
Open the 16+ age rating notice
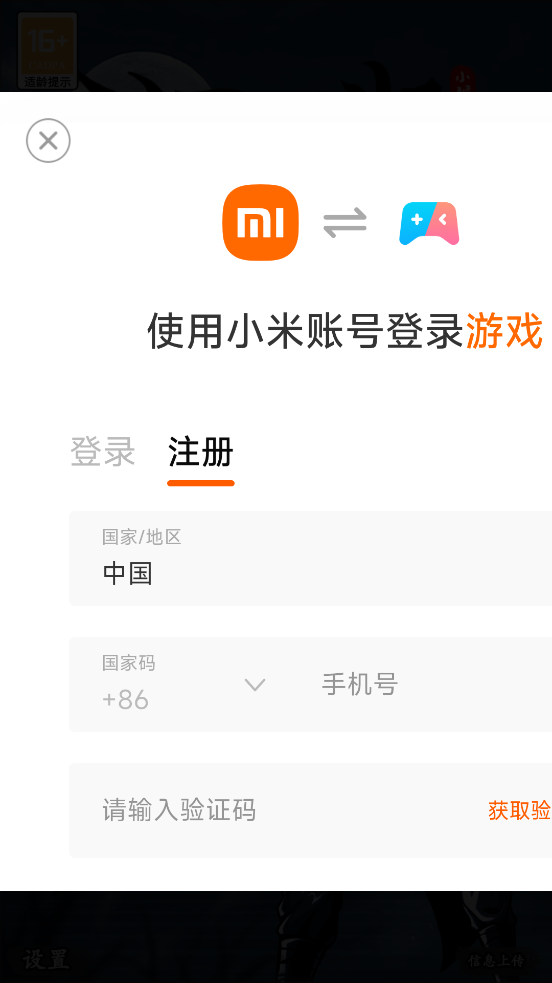(x=48, y=51)
